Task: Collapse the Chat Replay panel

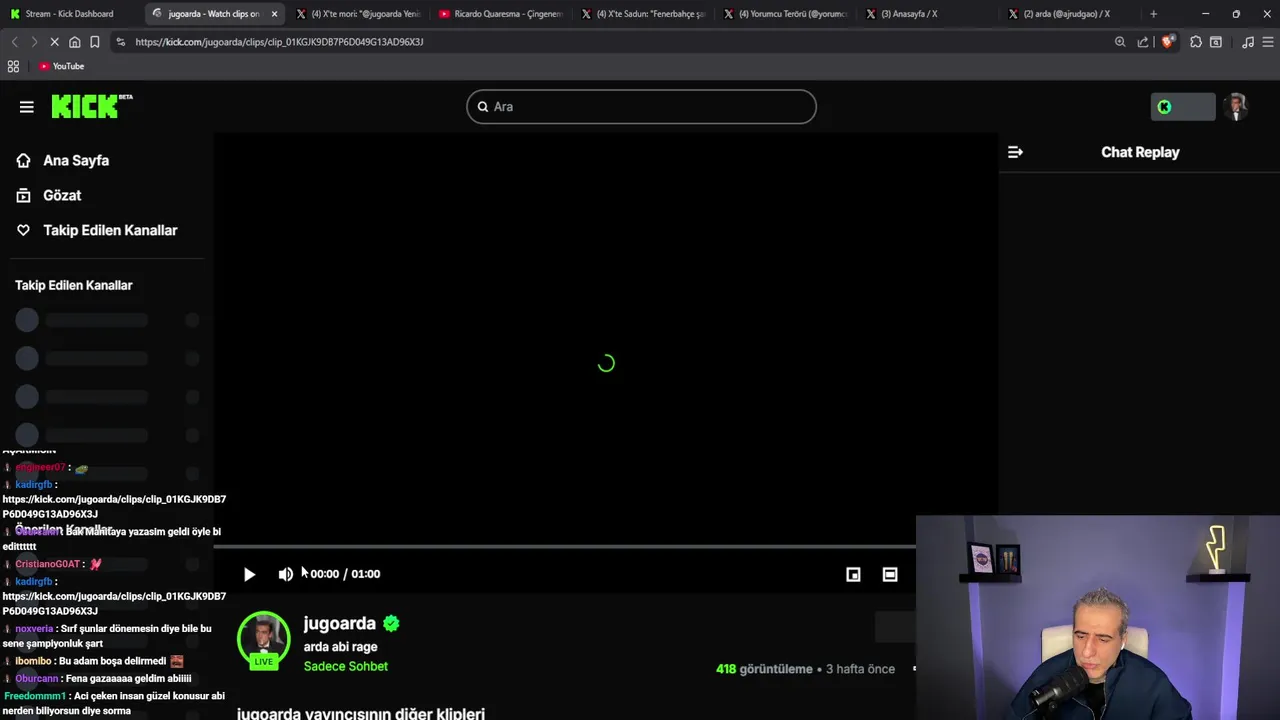Action: point(1015,152)
